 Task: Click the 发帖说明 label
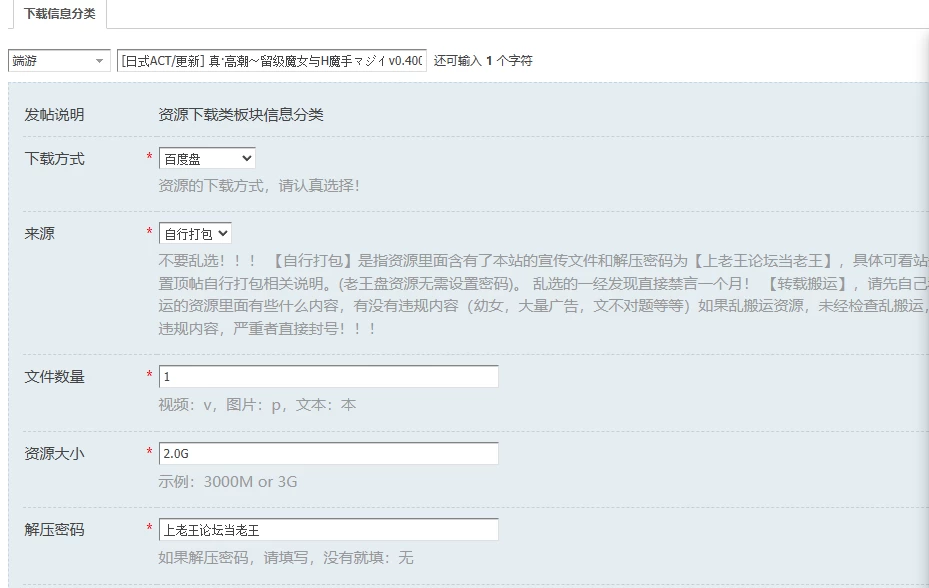55,114
